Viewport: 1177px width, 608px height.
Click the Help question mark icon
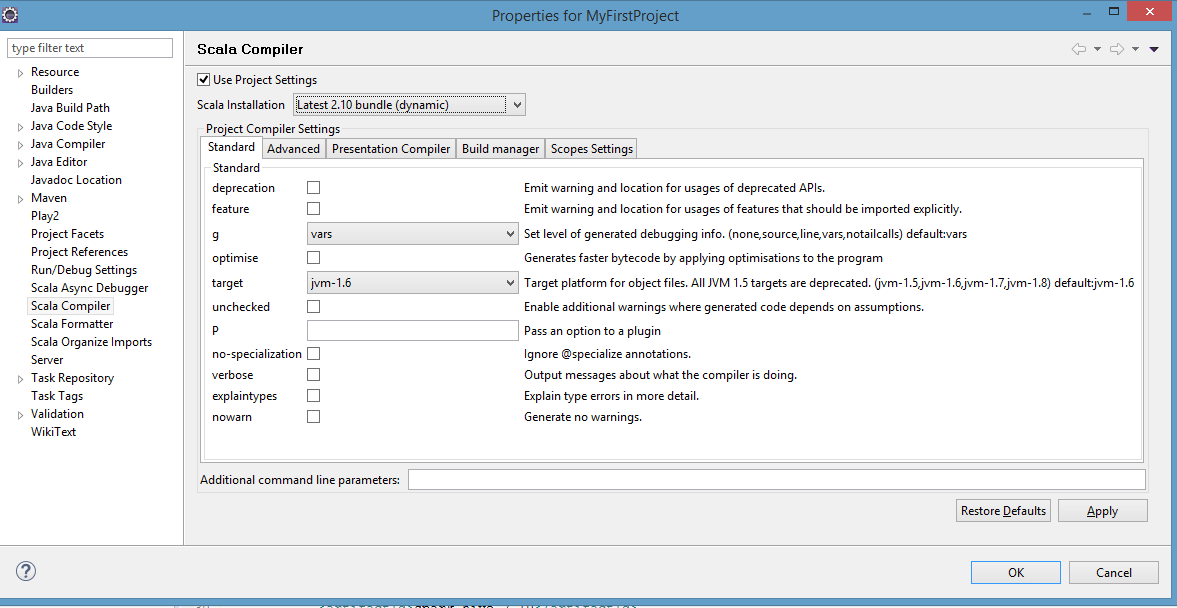click(x=25, y=571)
